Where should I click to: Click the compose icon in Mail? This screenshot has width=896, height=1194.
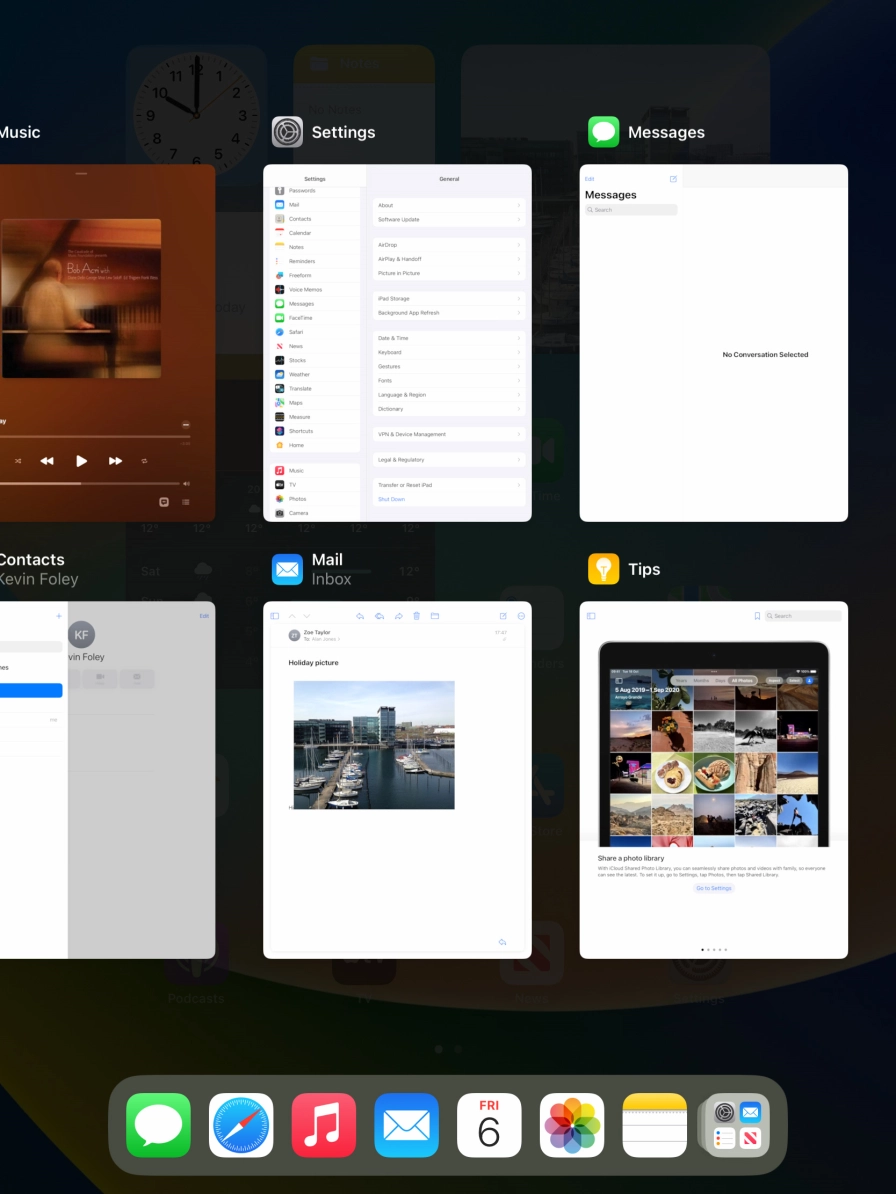[503, 616]
